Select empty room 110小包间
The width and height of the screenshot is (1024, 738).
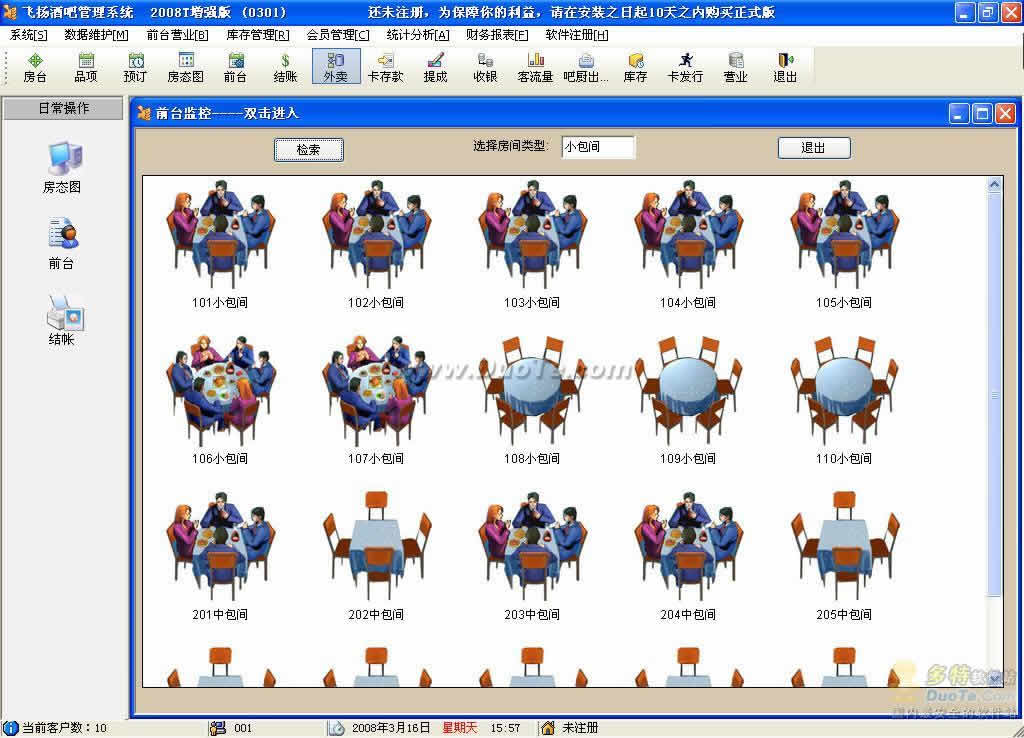click(844, 400)
